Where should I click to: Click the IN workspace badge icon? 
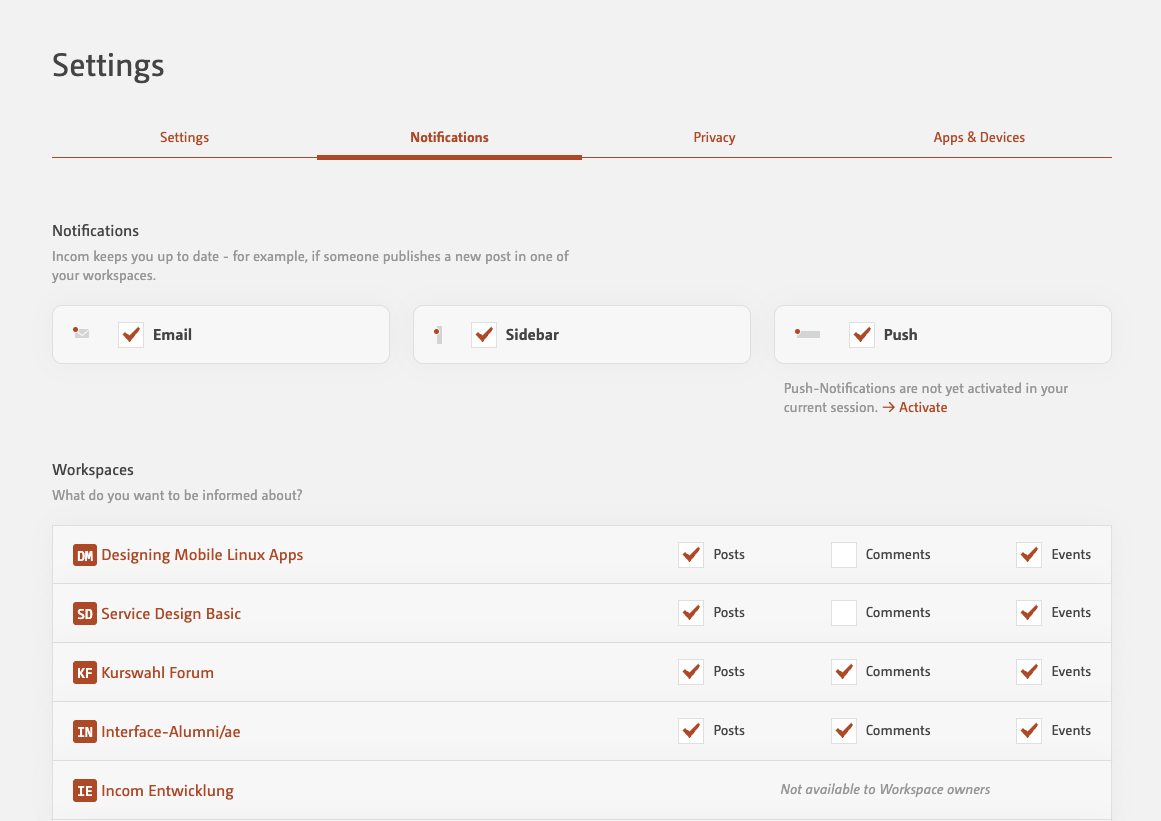click(x=84, y=732)
